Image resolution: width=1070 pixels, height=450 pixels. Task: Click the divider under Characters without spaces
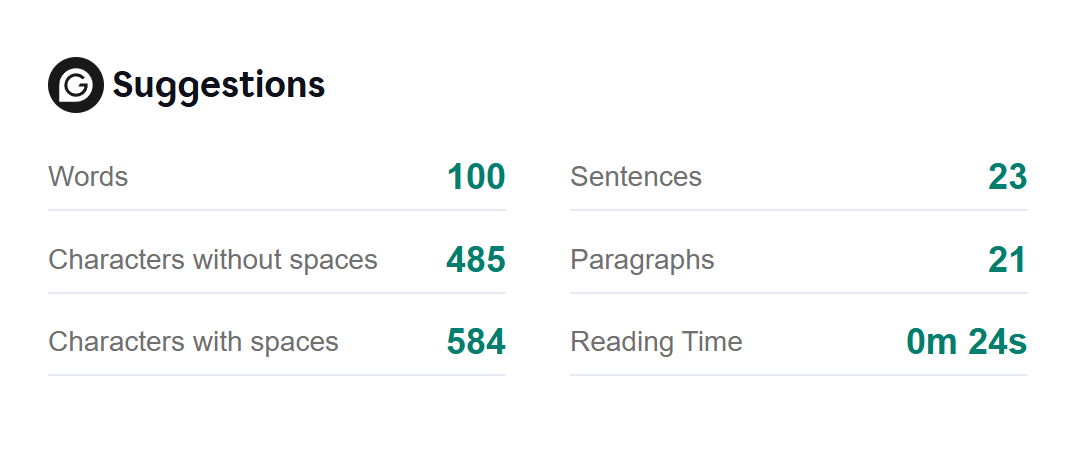pos(277,293)
